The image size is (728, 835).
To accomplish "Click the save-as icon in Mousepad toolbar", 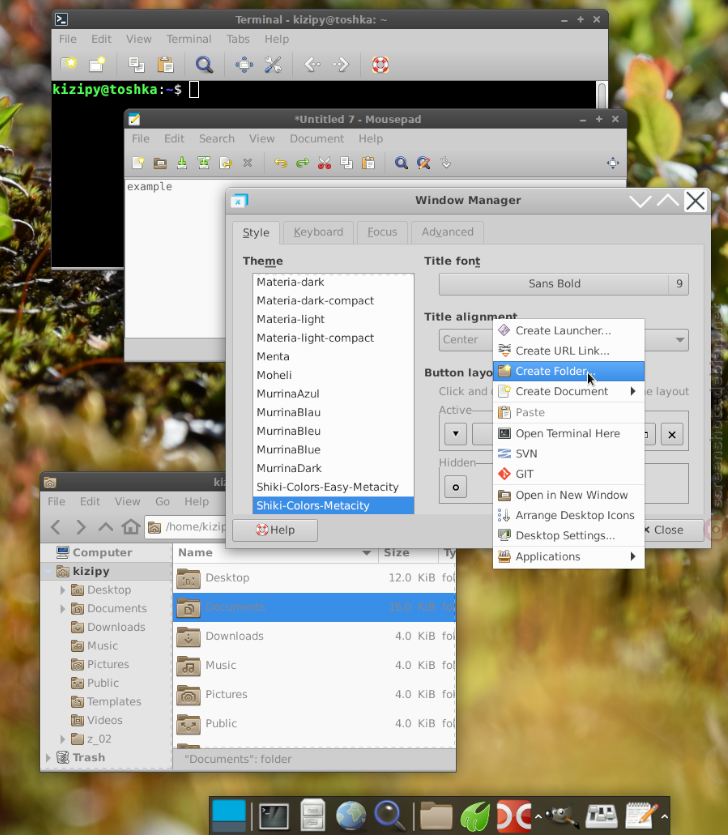I will coord(203,162).
